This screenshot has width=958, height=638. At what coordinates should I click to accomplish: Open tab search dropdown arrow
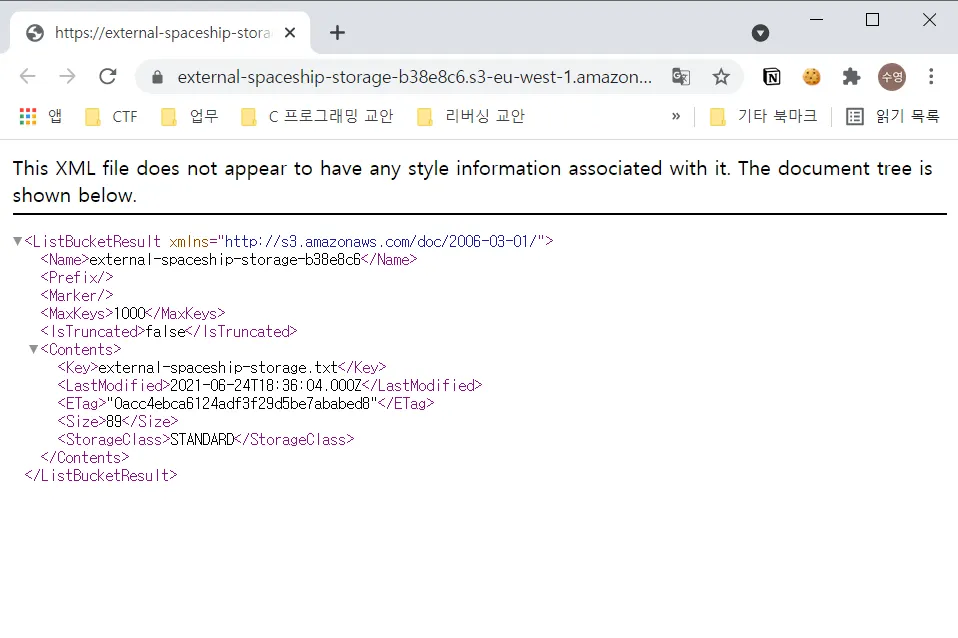[x=760, y=33]
